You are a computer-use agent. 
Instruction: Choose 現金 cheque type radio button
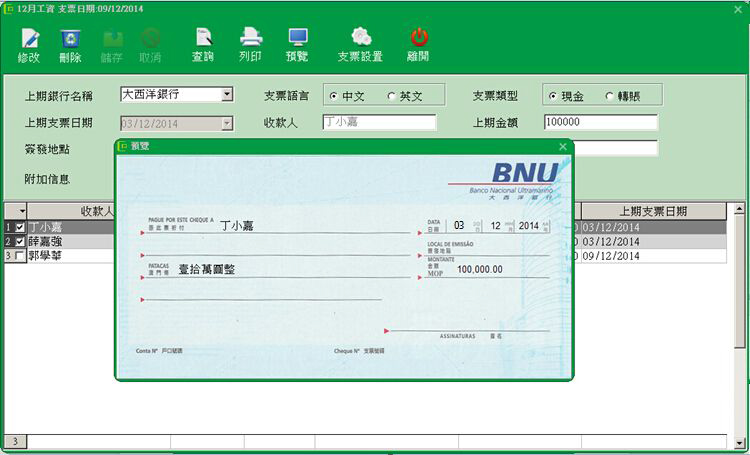(x=553, y=97)
